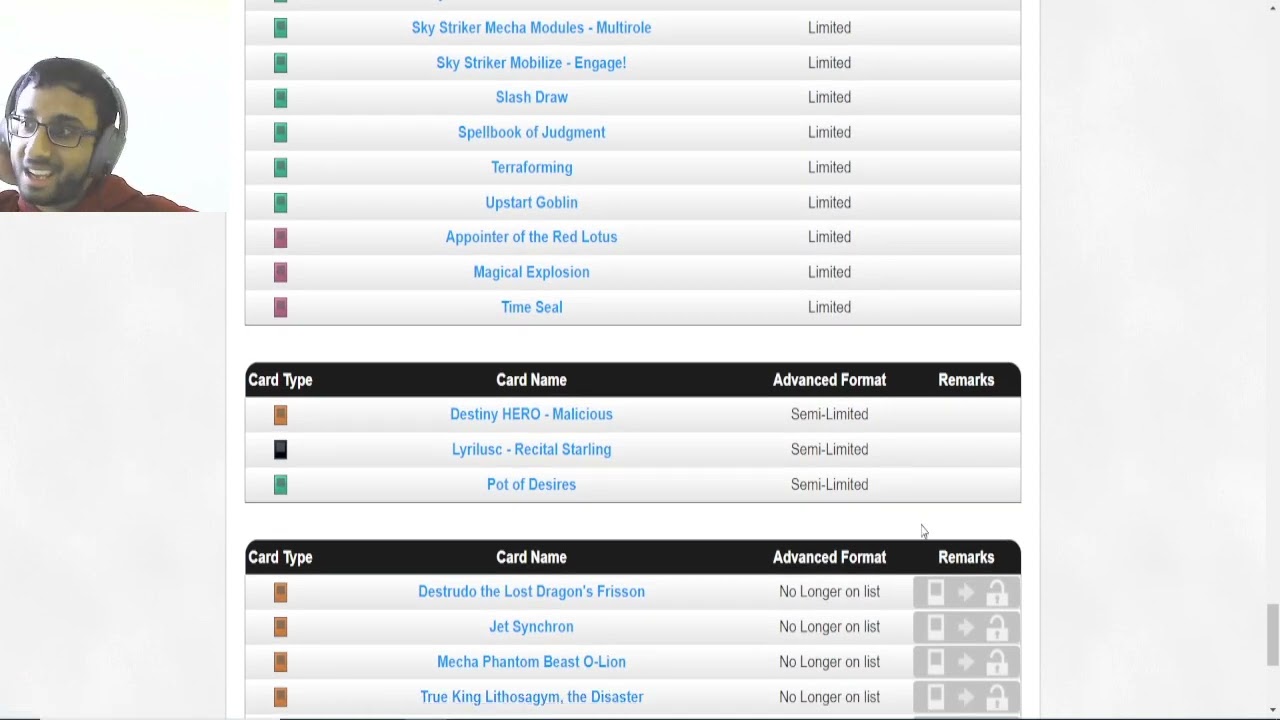Click remarks unlock graphic in Jet Synchron row
The width and height of the screenshot is (1280, 720).
coord(966,628)
